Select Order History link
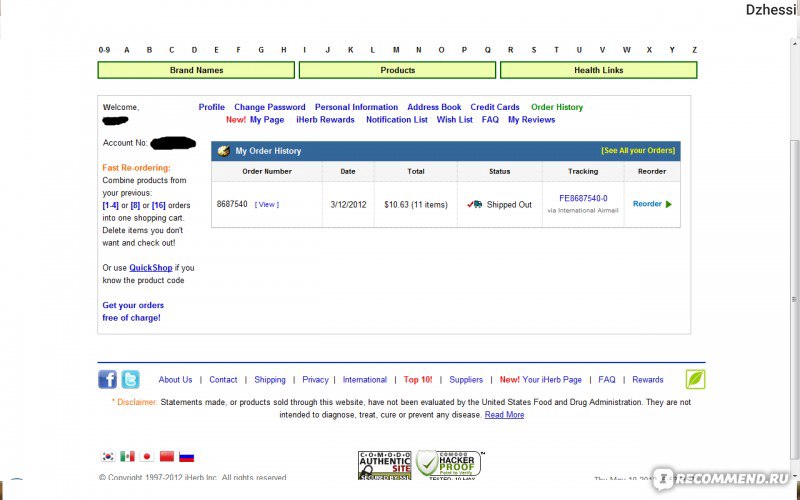 (x=557, y=107)
